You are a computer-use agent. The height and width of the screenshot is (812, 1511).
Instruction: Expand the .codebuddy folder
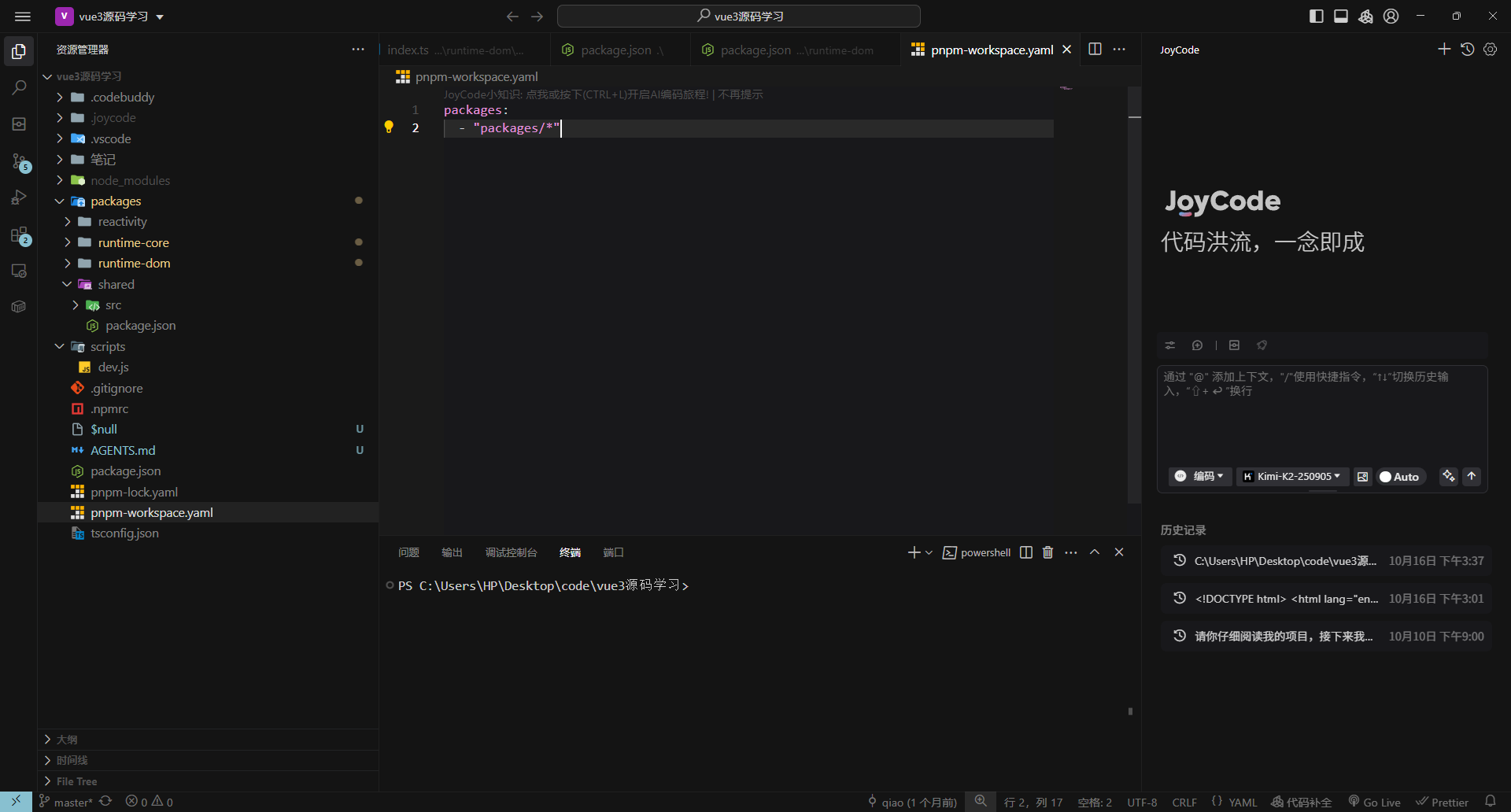(x=59, y=97)
